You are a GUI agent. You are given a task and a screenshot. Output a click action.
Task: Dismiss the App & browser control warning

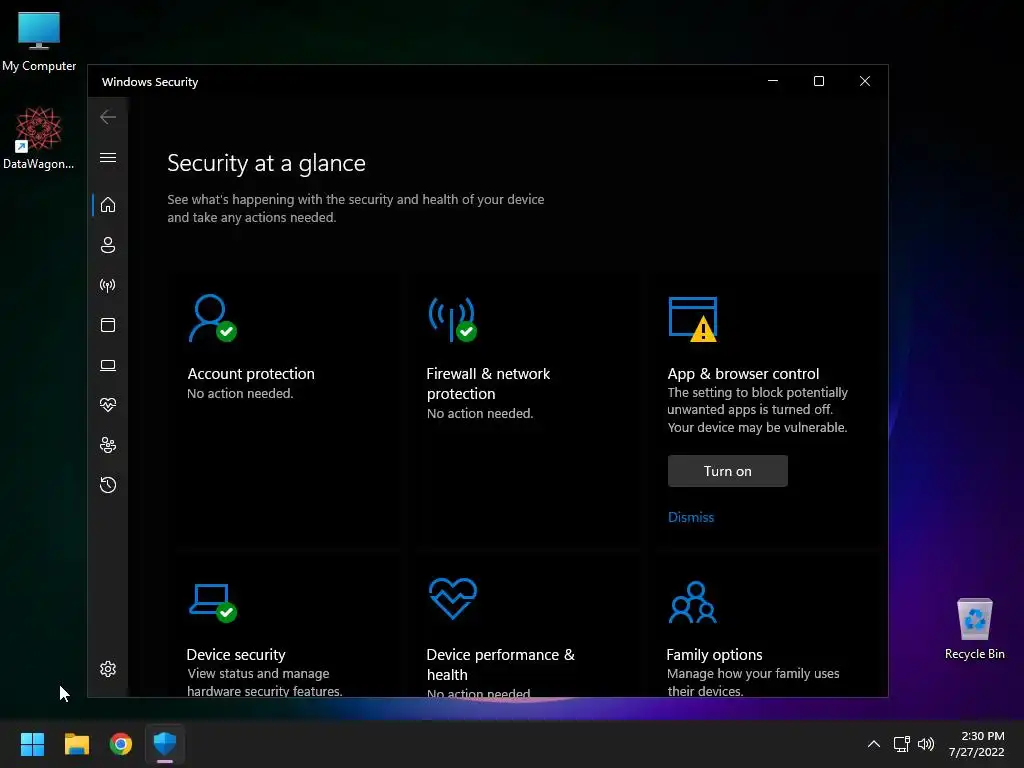tap(691, 517)
